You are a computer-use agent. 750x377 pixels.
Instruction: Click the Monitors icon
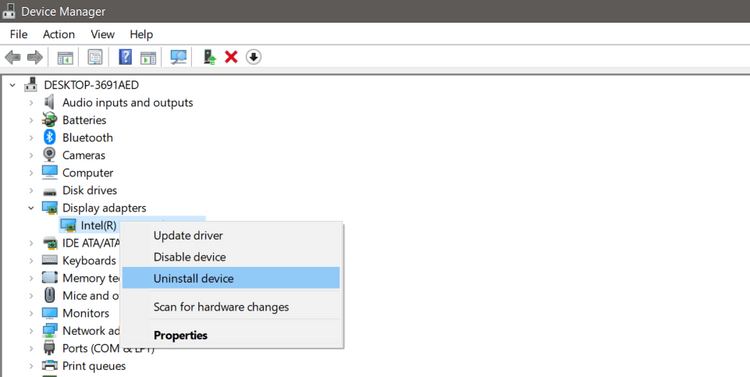49,313
